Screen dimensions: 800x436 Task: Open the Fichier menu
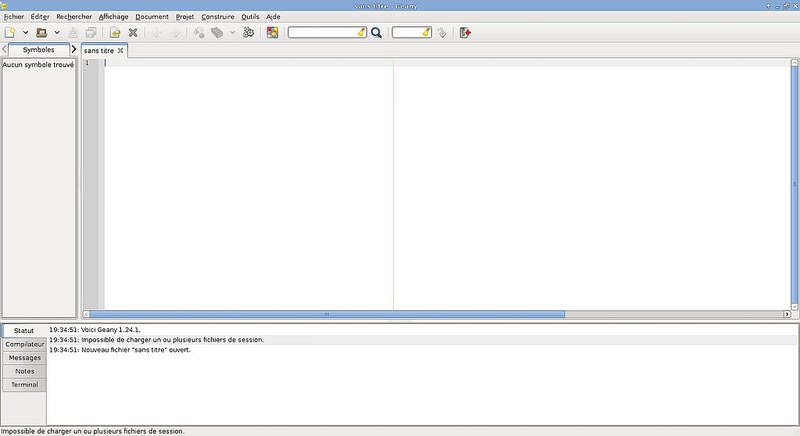14,17
